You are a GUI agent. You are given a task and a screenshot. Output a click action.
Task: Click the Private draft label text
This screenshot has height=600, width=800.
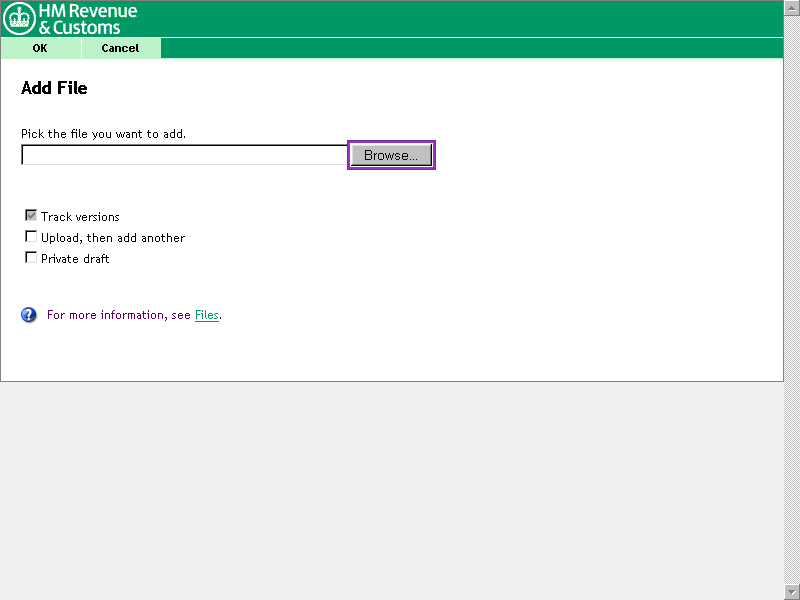coord(75,259)
